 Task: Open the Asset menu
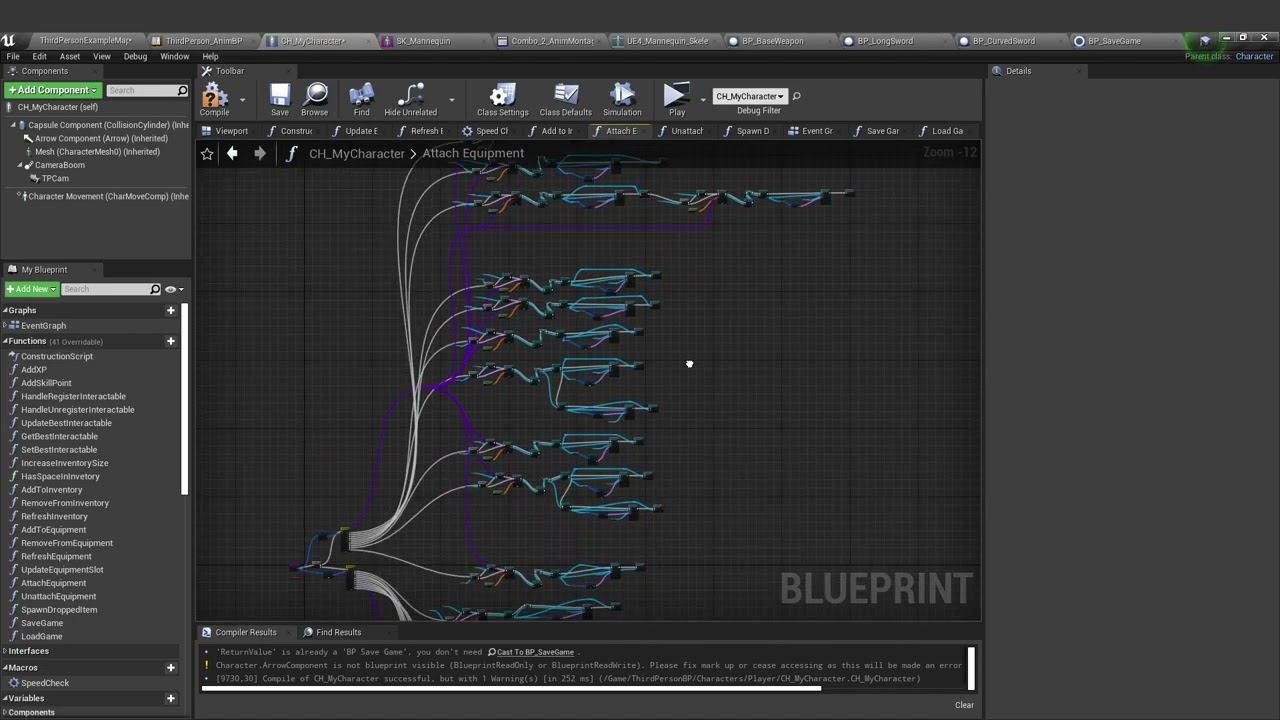(70, 56)
